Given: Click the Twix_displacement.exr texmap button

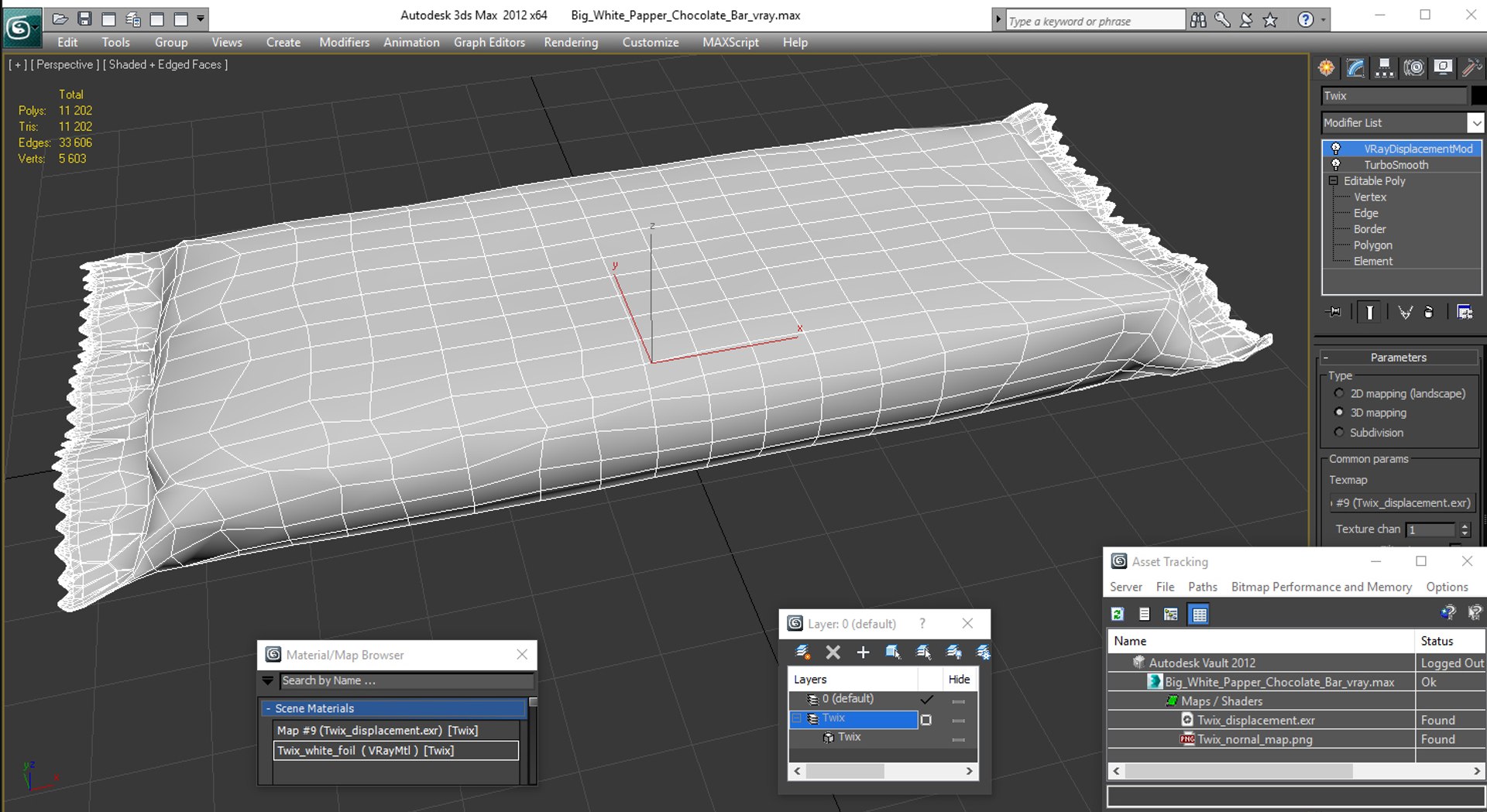Looking at the screenshot, I should [x=1402, y=503].
